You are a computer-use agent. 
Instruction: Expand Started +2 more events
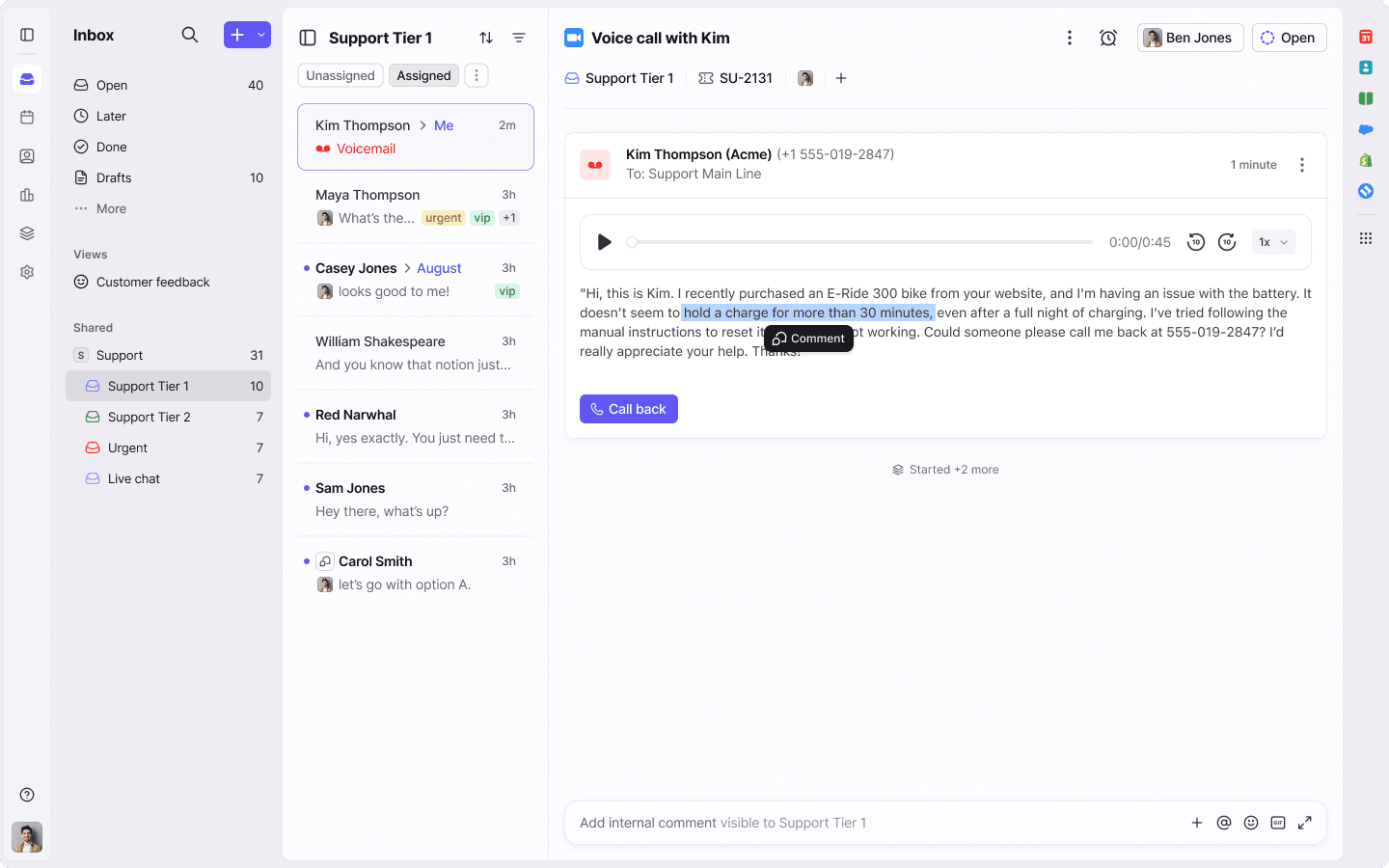[945, 469]
